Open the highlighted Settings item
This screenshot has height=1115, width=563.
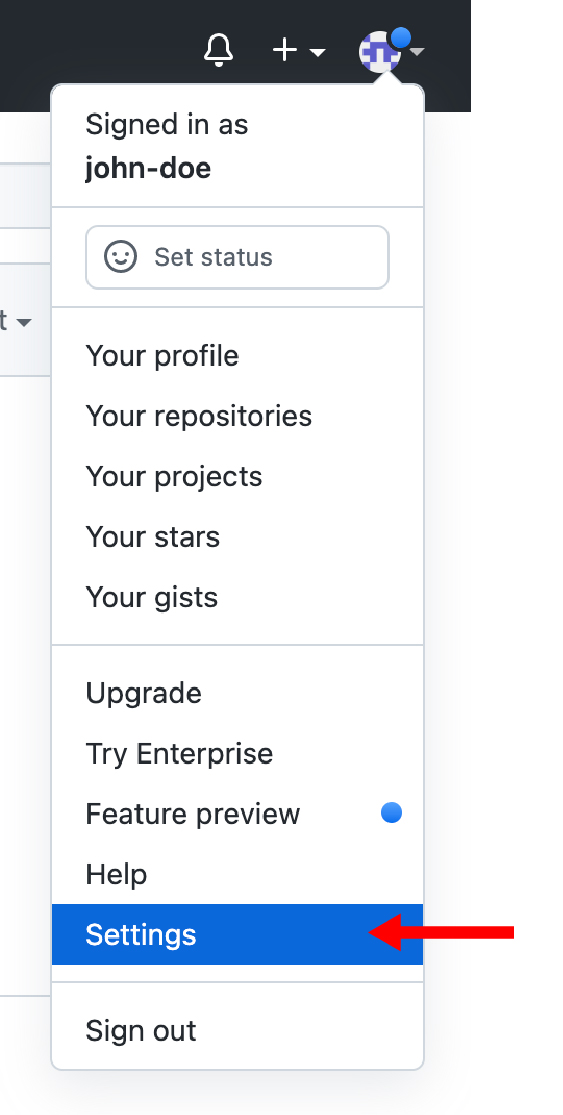tap(237, 934)
